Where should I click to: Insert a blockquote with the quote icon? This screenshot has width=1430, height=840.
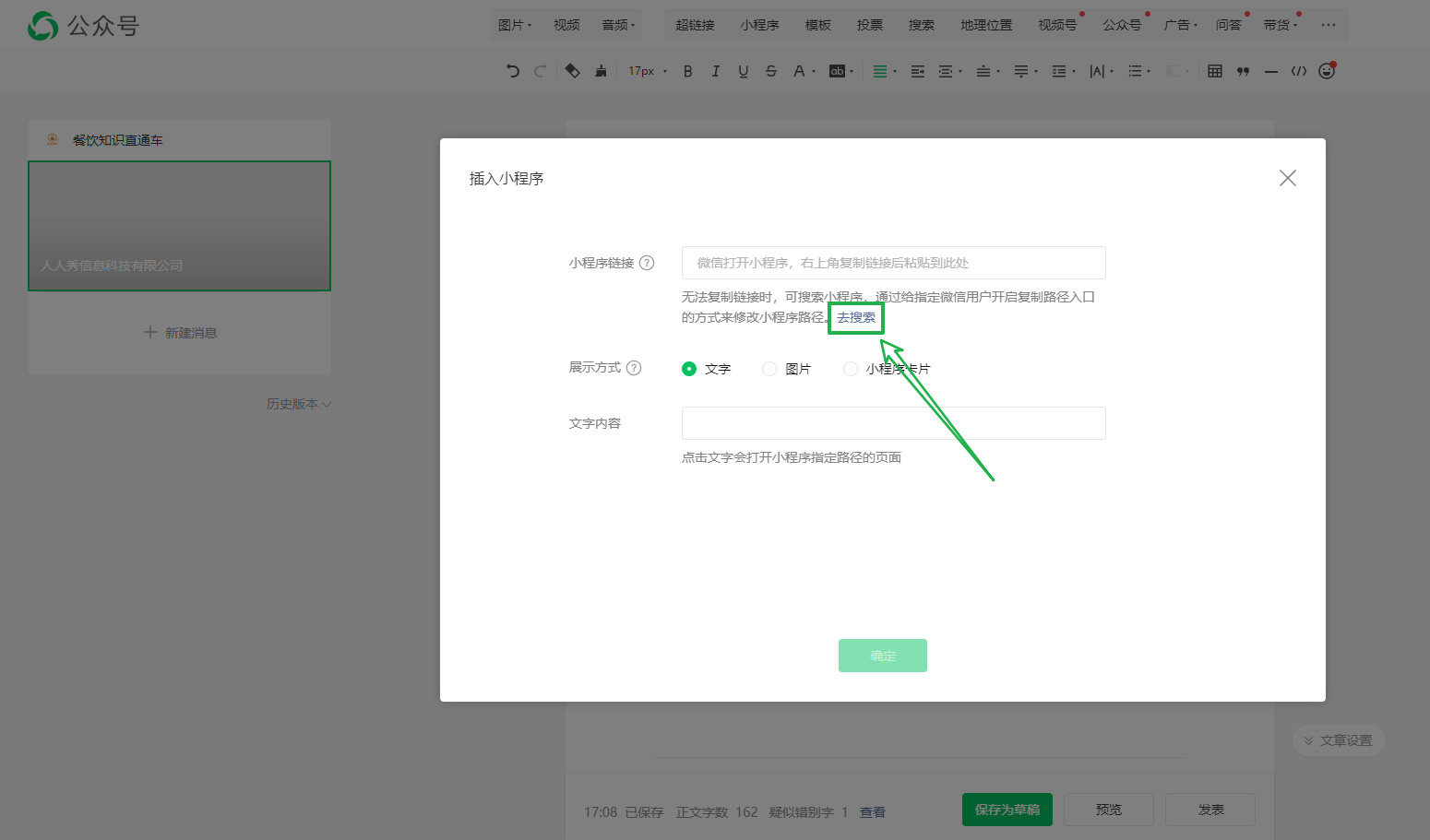[1243, 71]
